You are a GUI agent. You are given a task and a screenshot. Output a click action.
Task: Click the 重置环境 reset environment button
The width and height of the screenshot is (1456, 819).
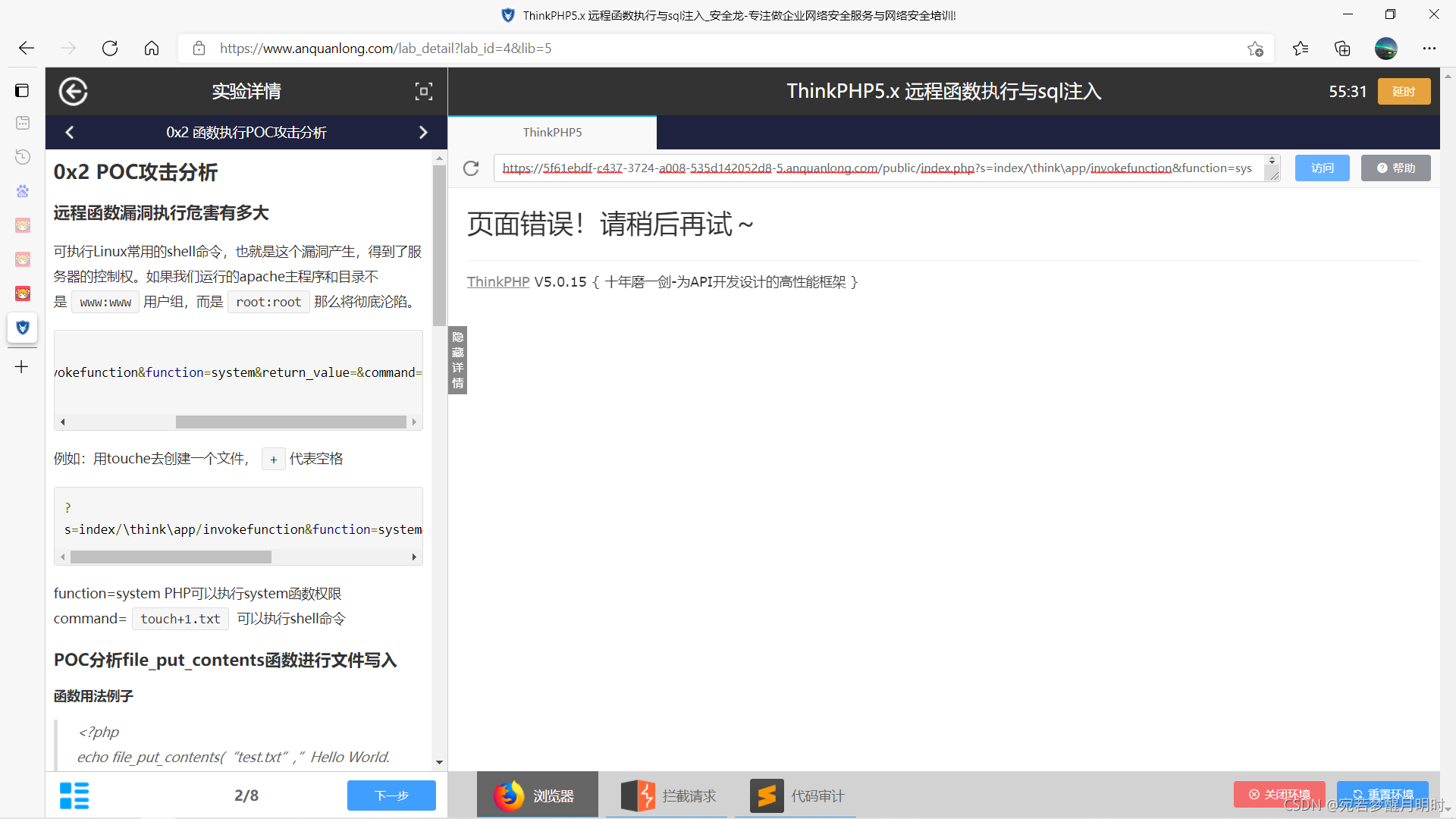1382,794
